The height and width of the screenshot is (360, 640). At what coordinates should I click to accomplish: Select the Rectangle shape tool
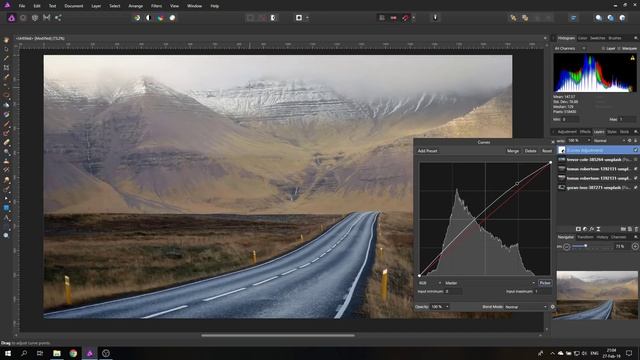pos(6,208)
